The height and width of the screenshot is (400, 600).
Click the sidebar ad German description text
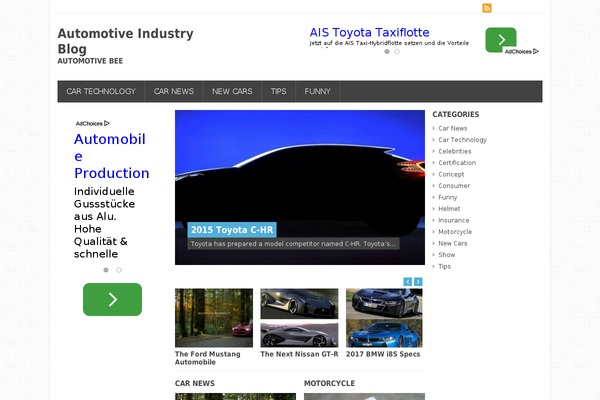104,222
